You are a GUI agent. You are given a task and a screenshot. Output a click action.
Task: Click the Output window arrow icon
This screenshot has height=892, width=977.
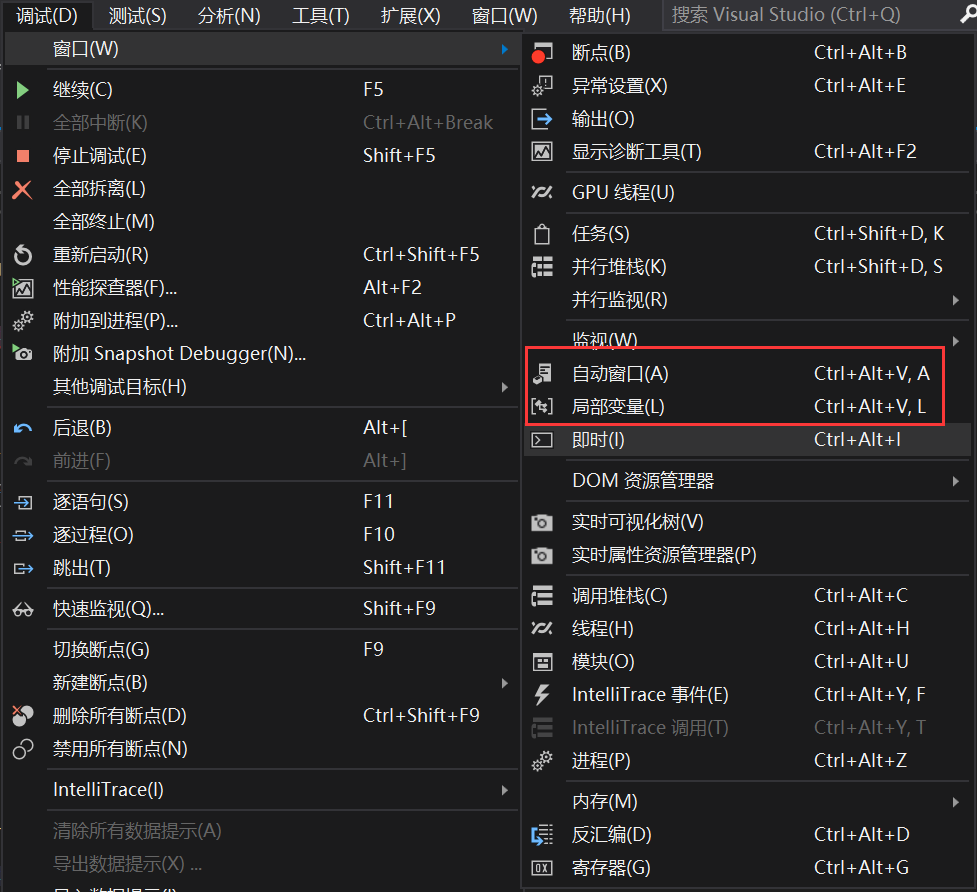(x=541, y=119)
